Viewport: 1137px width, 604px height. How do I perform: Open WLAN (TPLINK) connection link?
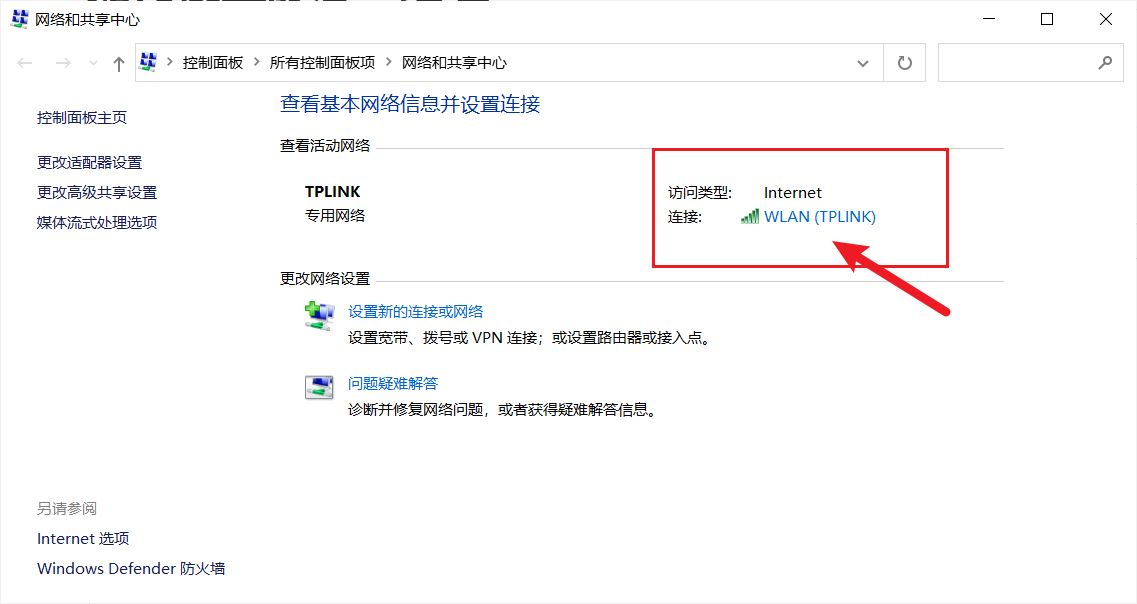(820, 217)
